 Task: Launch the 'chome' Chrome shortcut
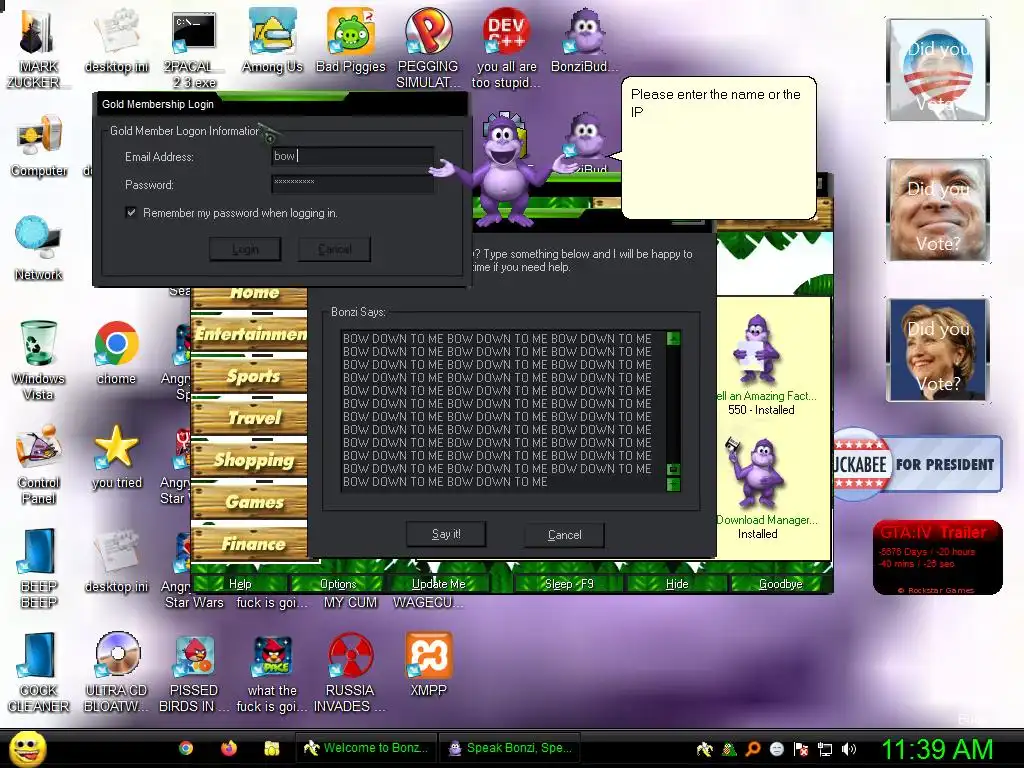[116, 353]
